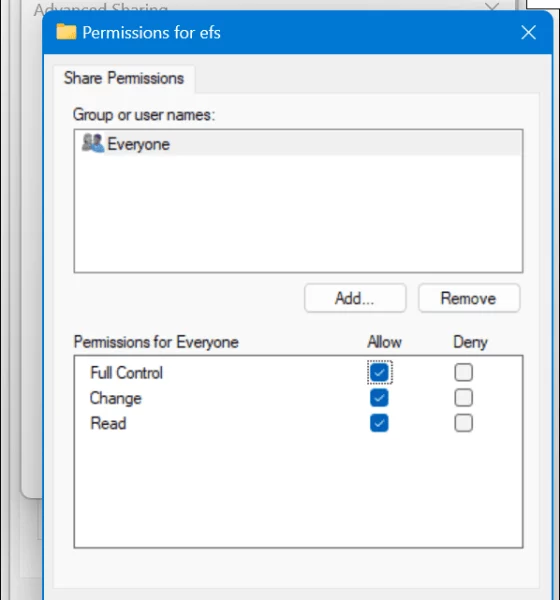Close the Permissions for efs dialog

tap(528, 33)
